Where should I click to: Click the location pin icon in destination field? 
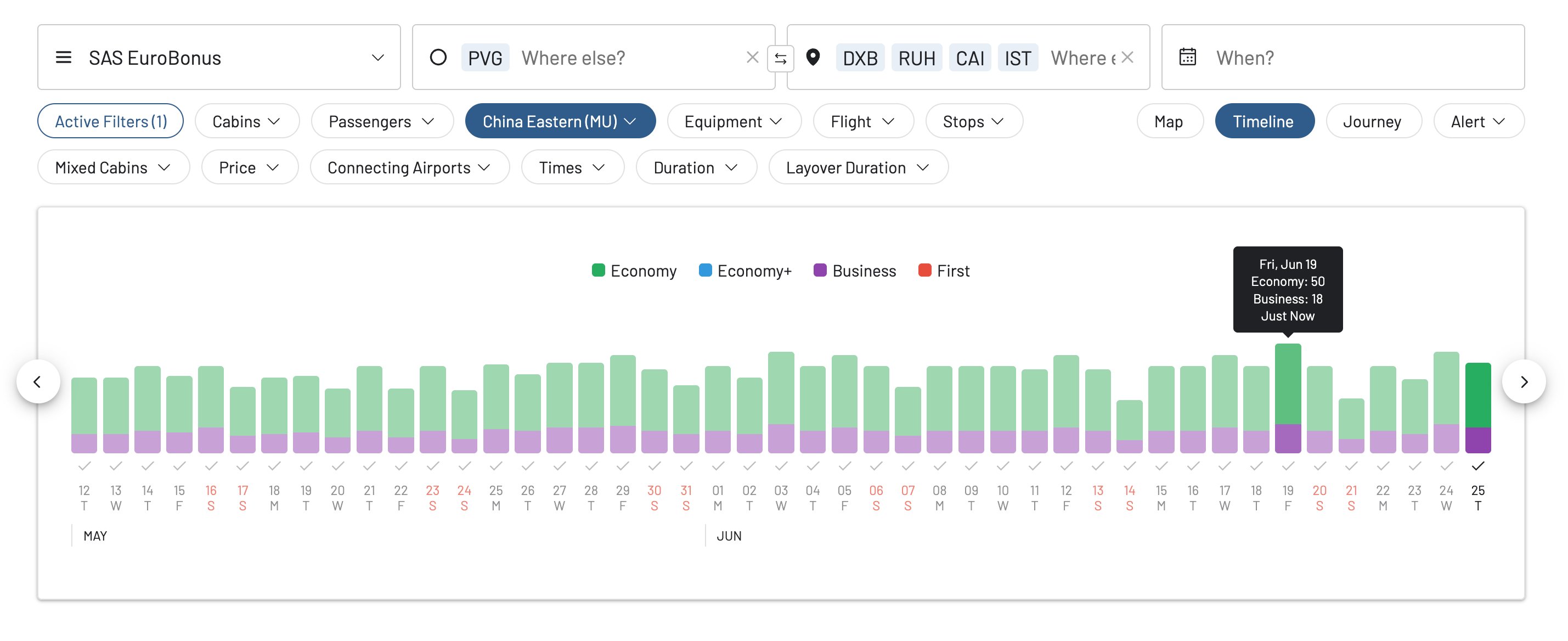point(814,57)
